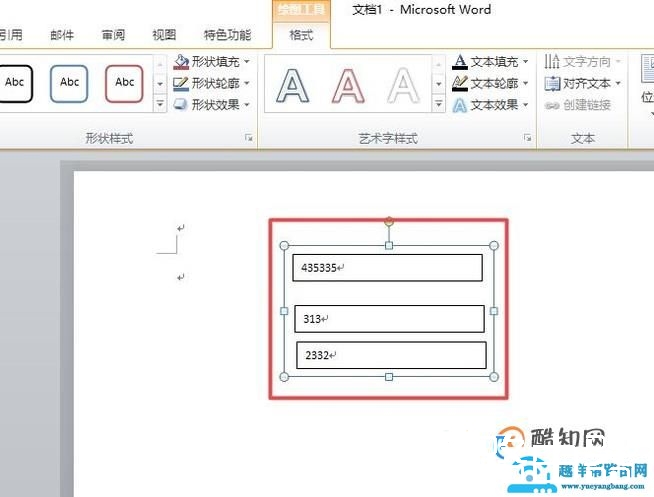Click the left-middle sizing handle of the group
The width and height of the screenshot is (654, 497).
point(284,311)
